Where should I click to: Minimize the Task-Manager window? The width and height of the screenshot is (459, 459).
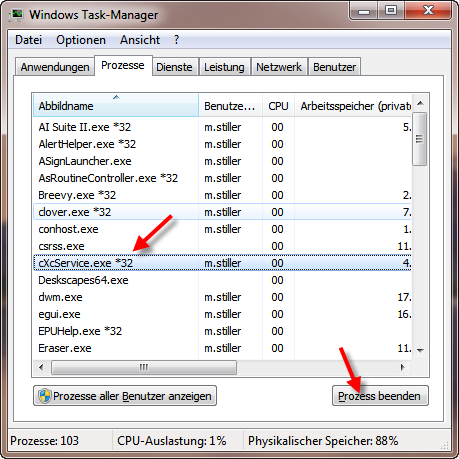(364, 11)
